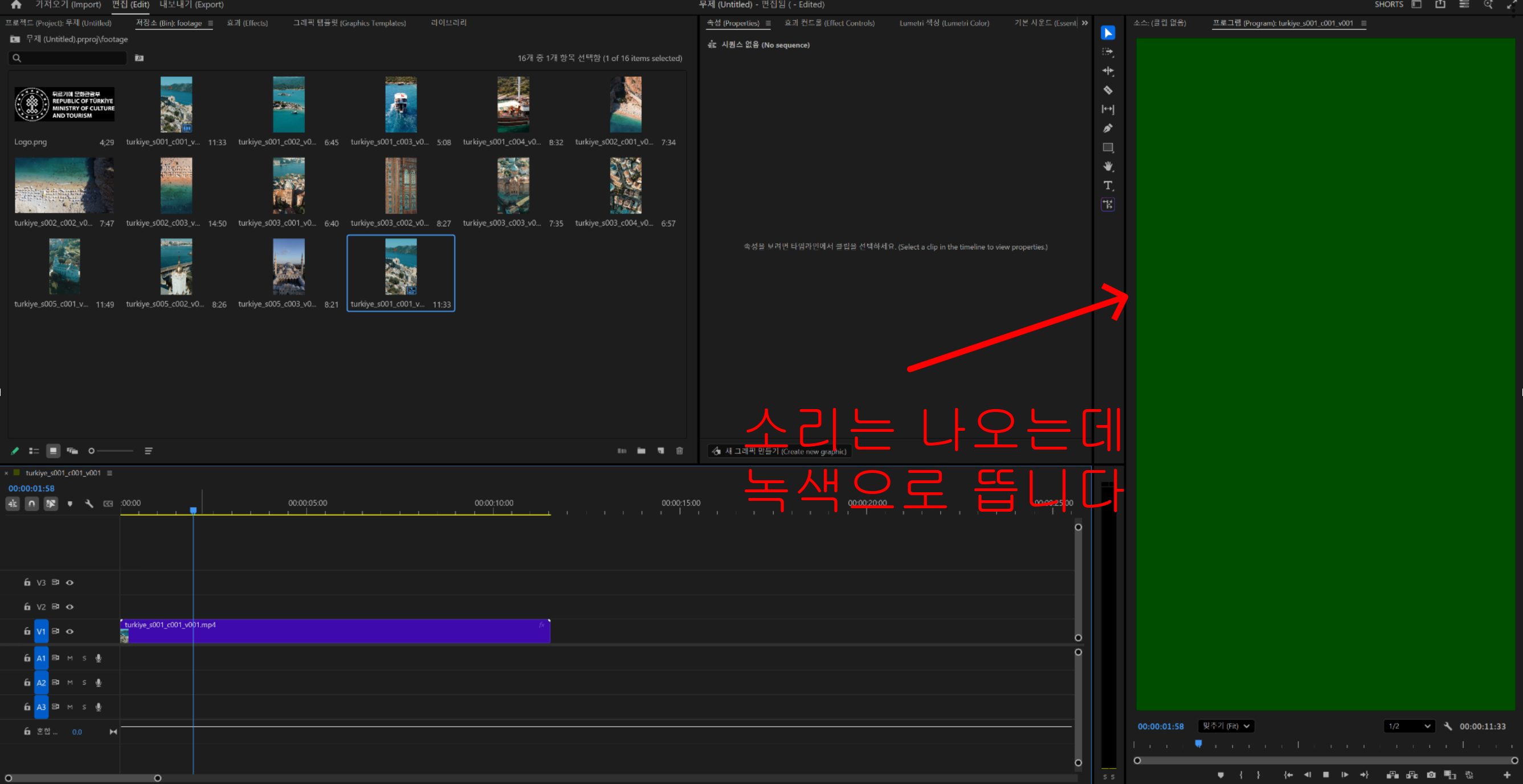Select the Ripple Edit tool
This screenshot has height=784, width=1523.
(1108, 71)
